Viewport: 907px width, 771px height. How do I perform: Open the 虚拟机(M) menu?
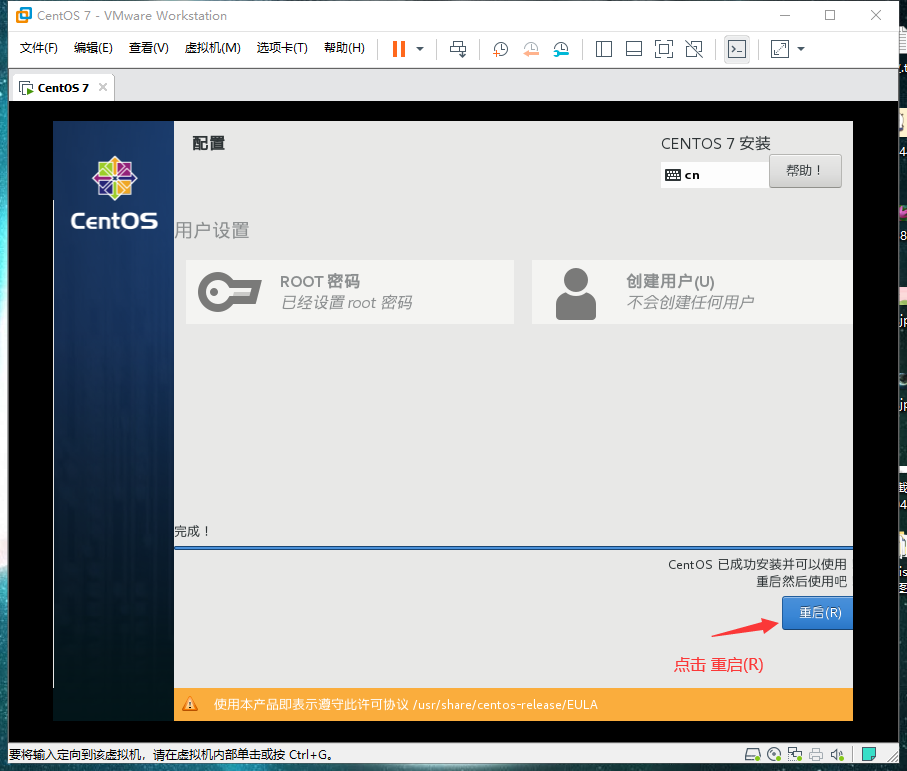pos(212,48)
